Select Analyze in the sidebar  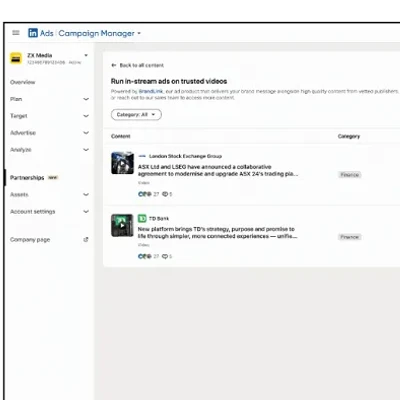pos(21,150)
